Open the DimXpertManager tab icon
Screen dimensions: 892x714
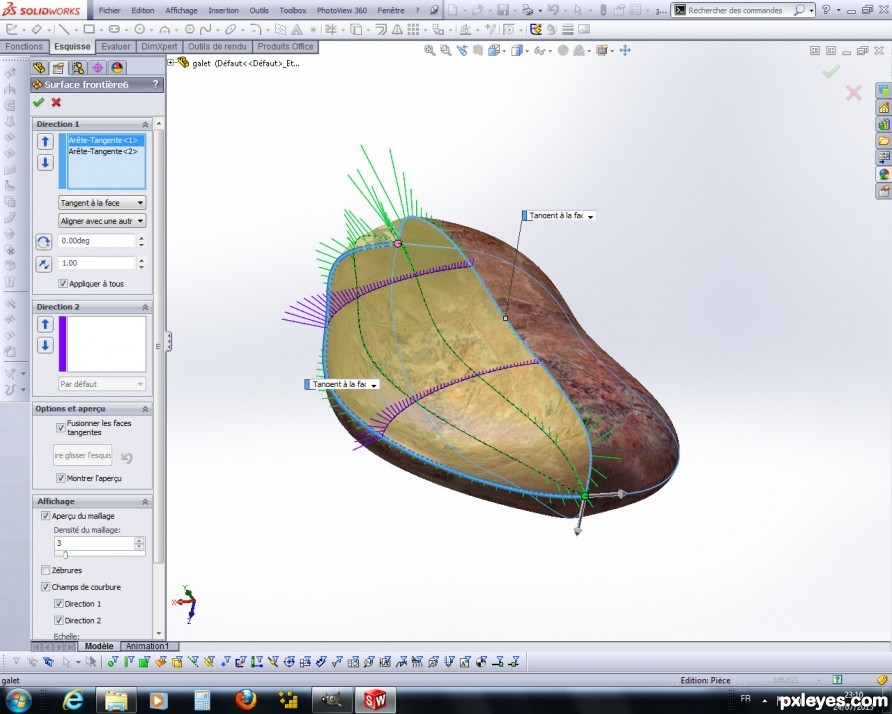(x=97, y=68)
